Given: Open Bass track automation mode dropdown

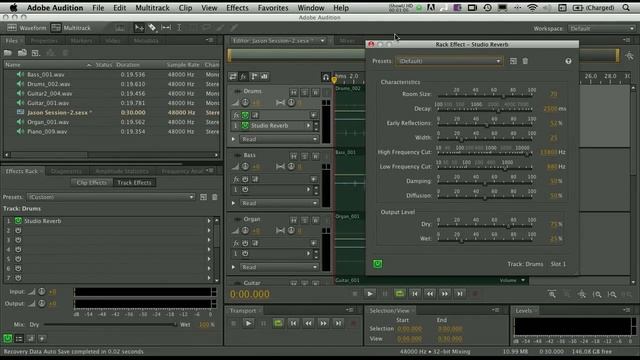Looking at the screenshot, I should coord(279,203).
